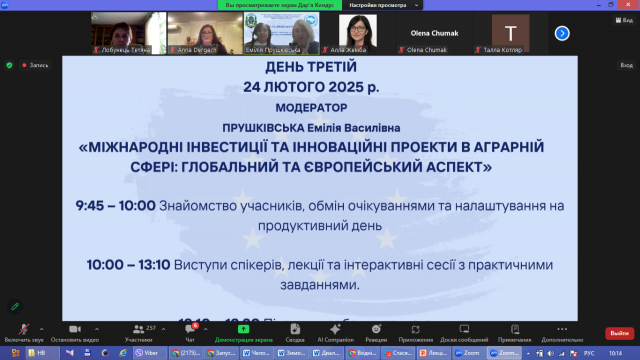Expand the arrow beside Чат
Image resolution: width=640 pixels, height=360 pixels.
pos(206,329)
